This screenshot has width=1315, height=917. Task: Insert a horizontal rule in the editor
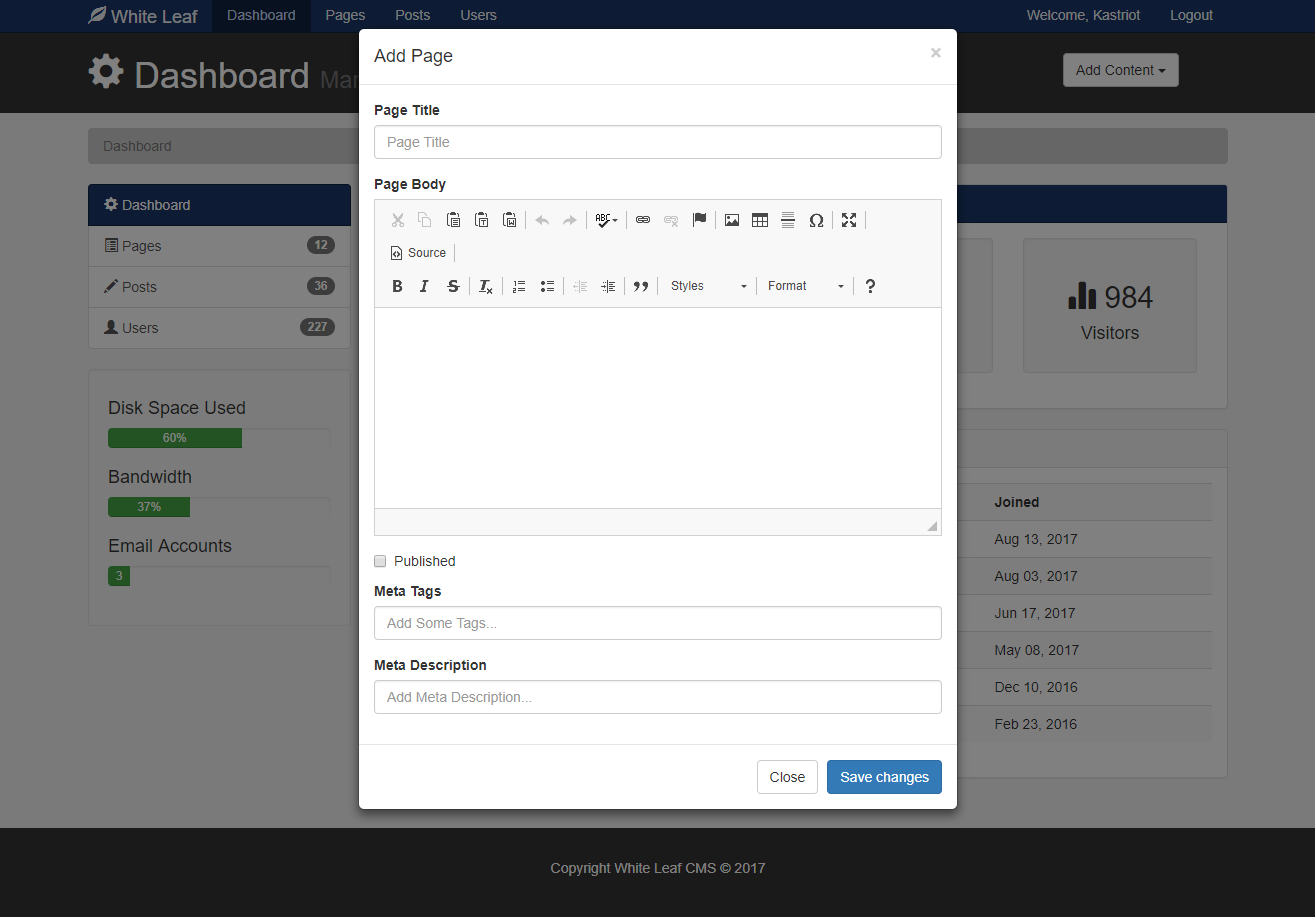[x=788, y=219]
